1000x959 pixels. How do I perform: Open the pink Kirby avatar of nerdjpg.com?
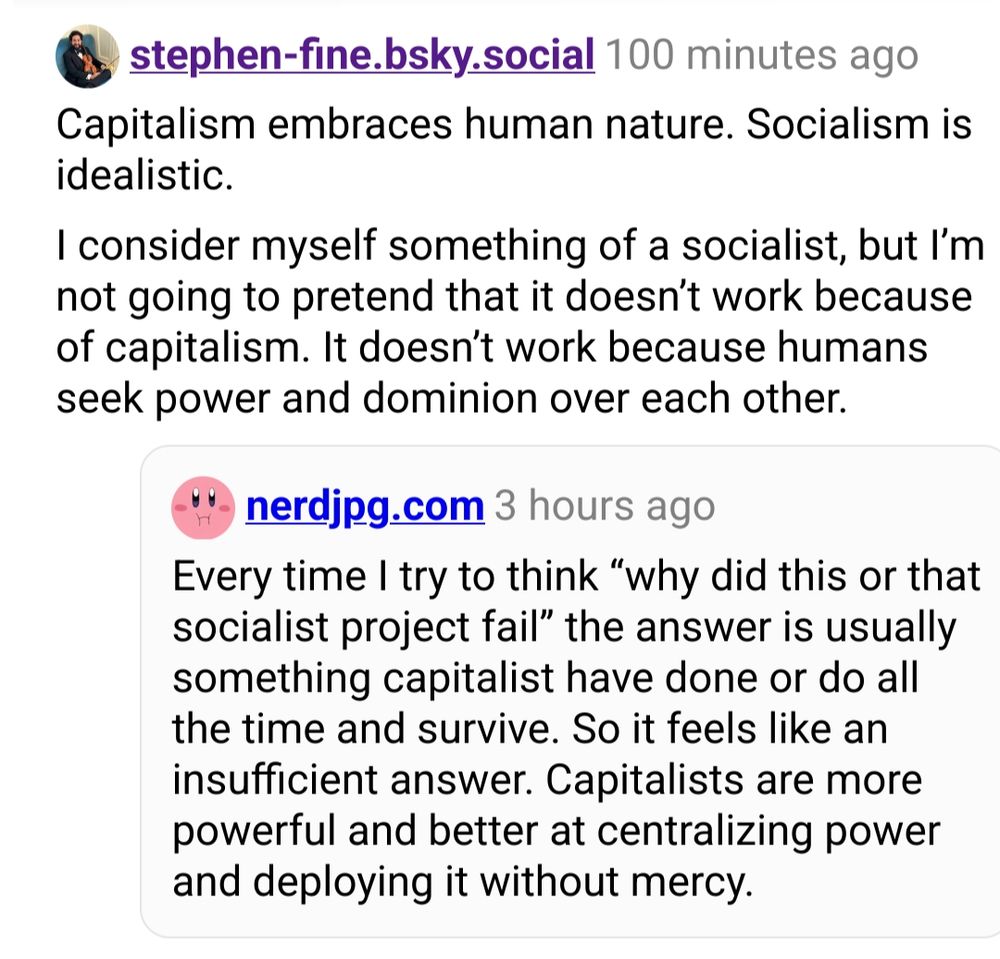(x=203, y=508)
